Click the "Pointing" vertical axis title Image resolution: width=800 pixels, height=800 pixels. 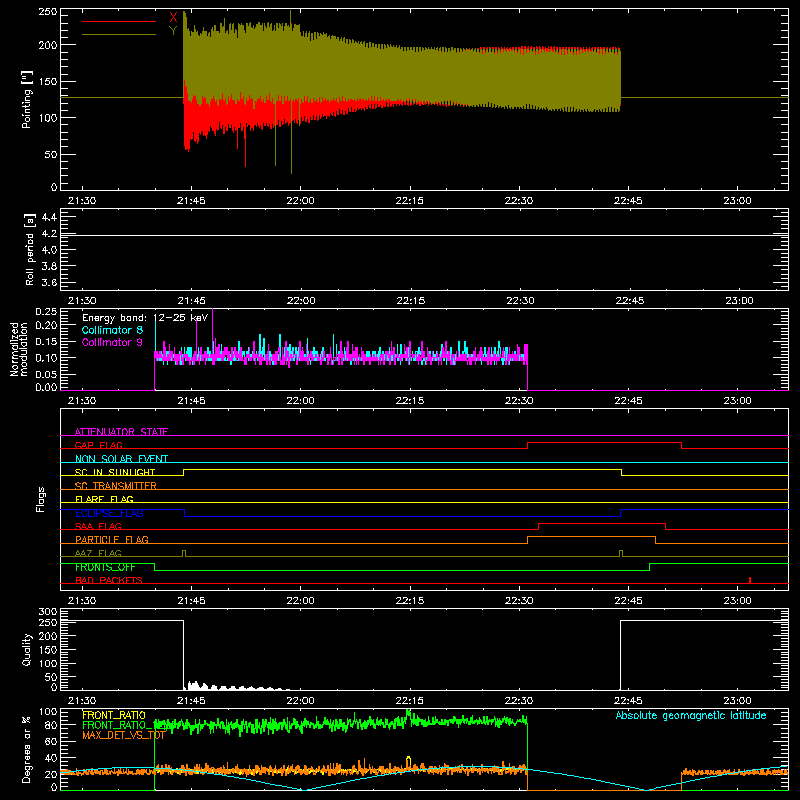coord(27,99)
